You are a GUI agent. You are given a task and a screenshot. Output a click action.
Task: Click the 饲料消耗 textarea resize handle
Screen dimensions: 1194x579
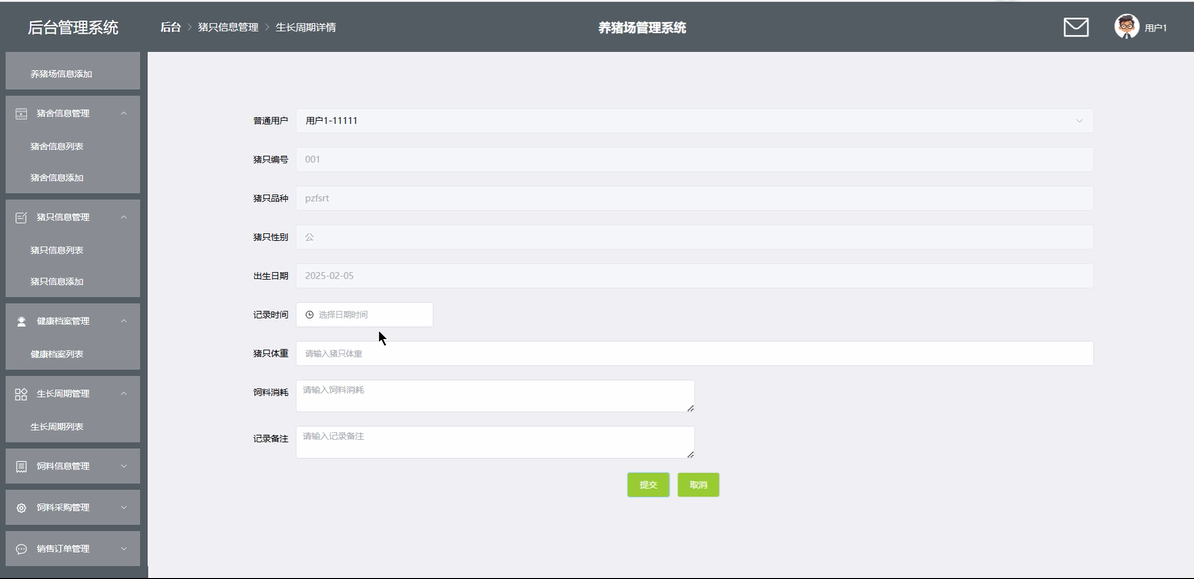(690, 408)
